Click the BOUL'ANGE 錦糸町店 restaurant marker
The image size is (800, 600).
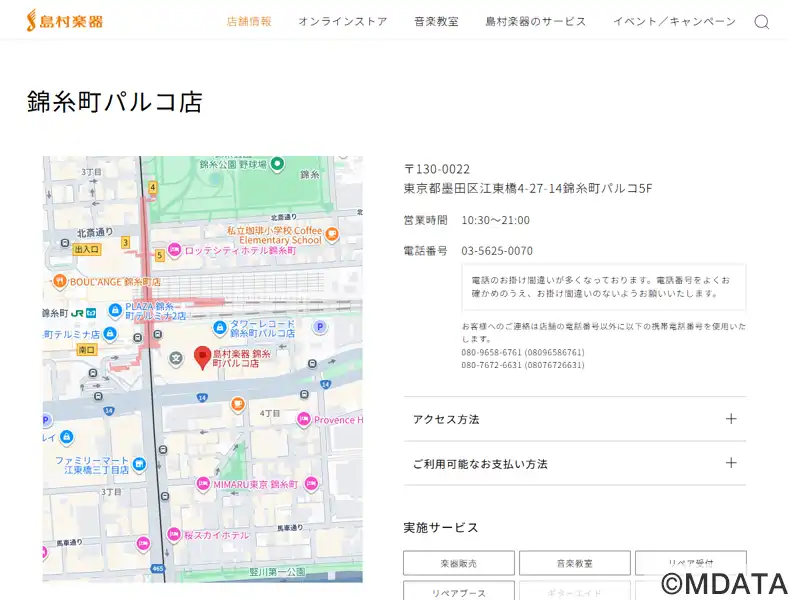tap(60, 282)
